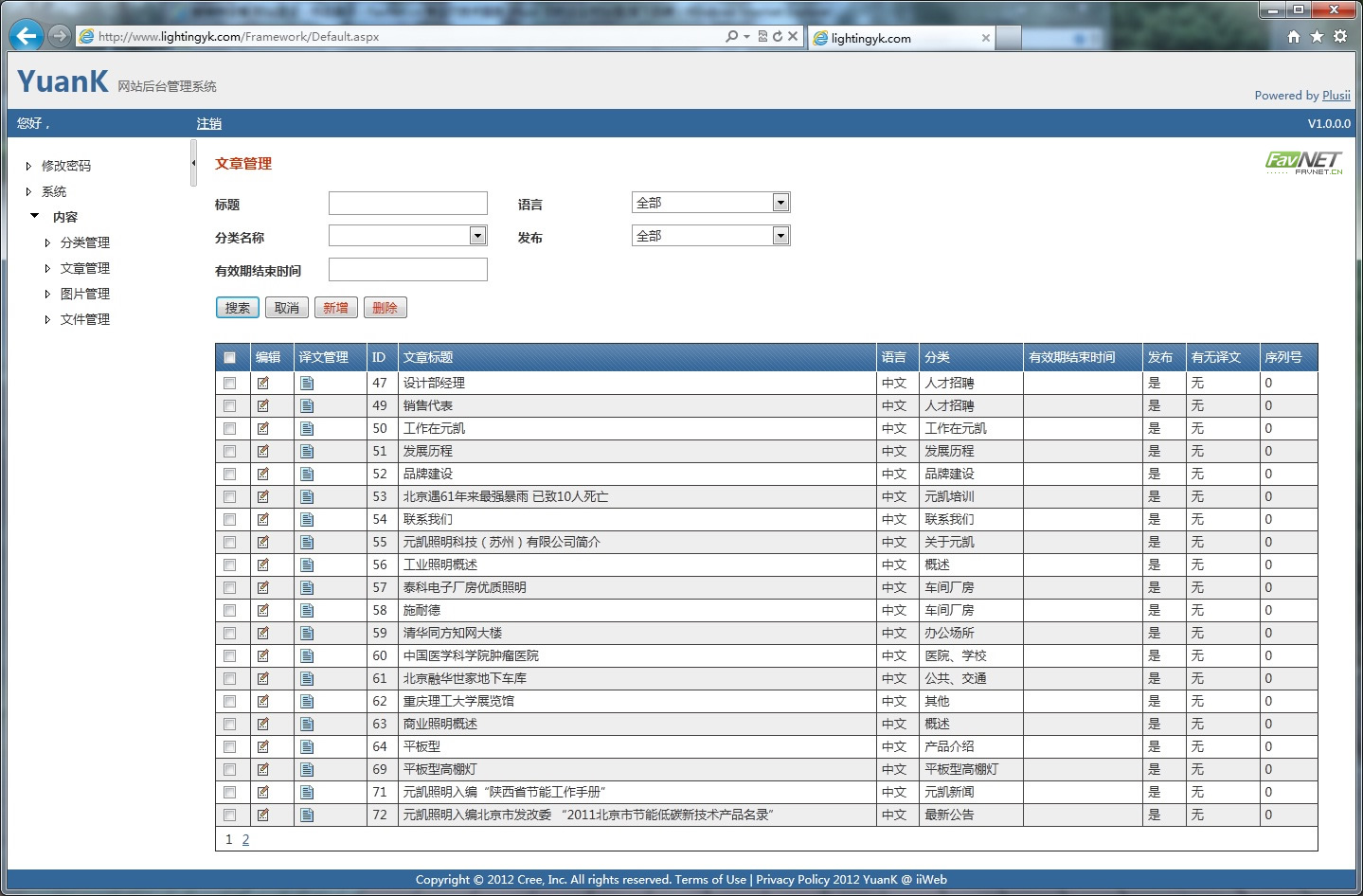Select checkbox for article 联系我们
This screenshot has width=1363, height=896.
(229, 520)
